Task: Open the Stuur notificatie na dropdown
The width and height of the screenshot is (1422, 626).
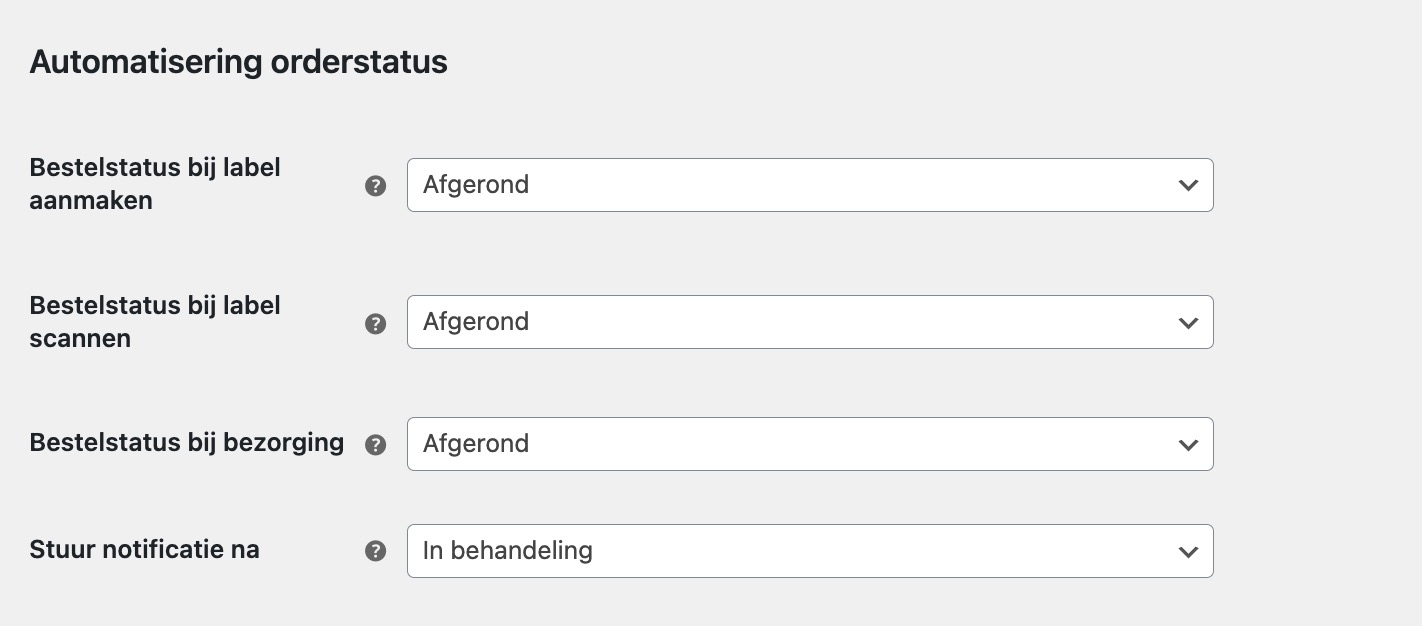Action: pos(810,551)
